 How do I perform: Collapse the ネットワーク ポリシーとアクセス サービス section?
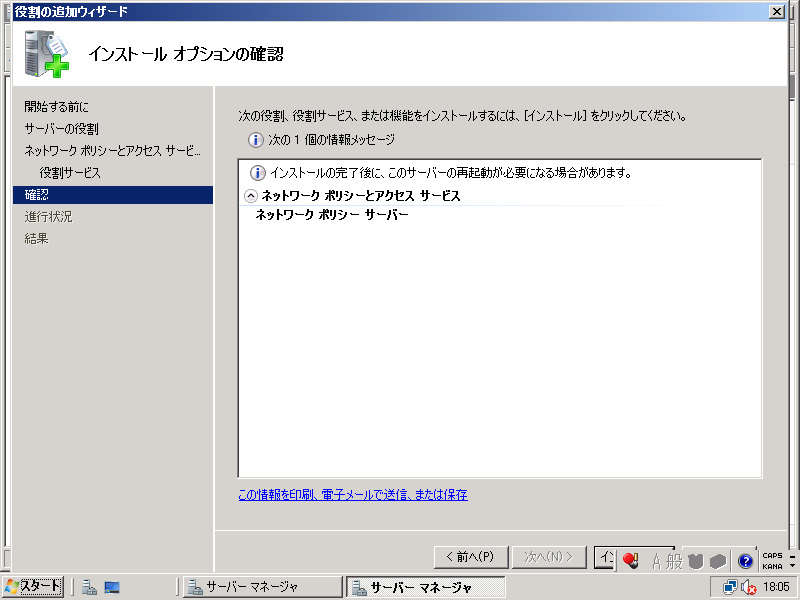(250, 196)
